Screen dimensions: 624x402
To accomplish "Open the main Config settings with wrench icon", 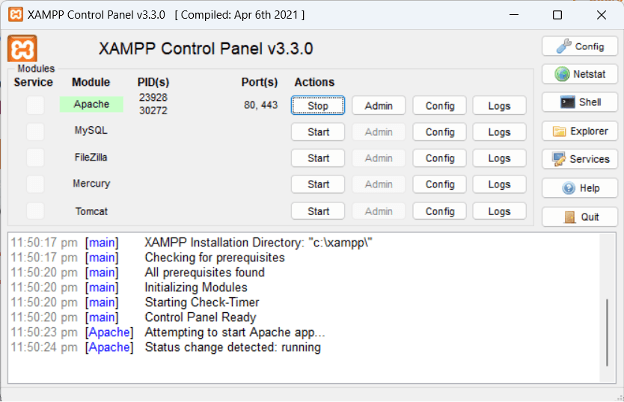I will click(x=578, y=46).
